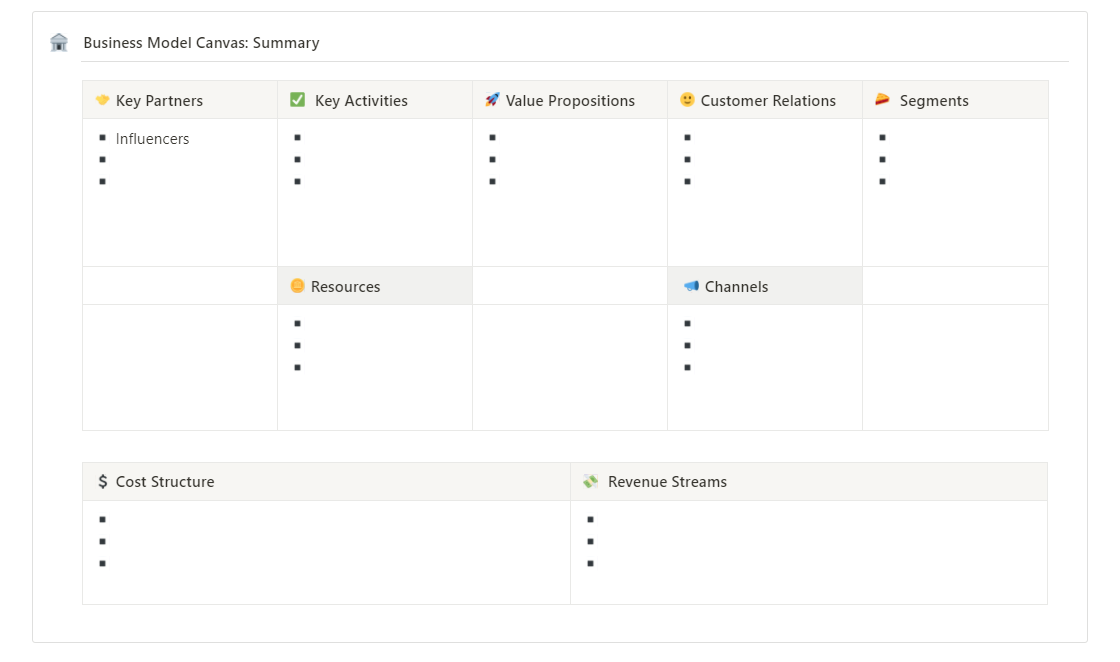This screenshot has height=662, width=1120.
Task: Select the coin icon next to Resources
Action: tap(297, 286)
